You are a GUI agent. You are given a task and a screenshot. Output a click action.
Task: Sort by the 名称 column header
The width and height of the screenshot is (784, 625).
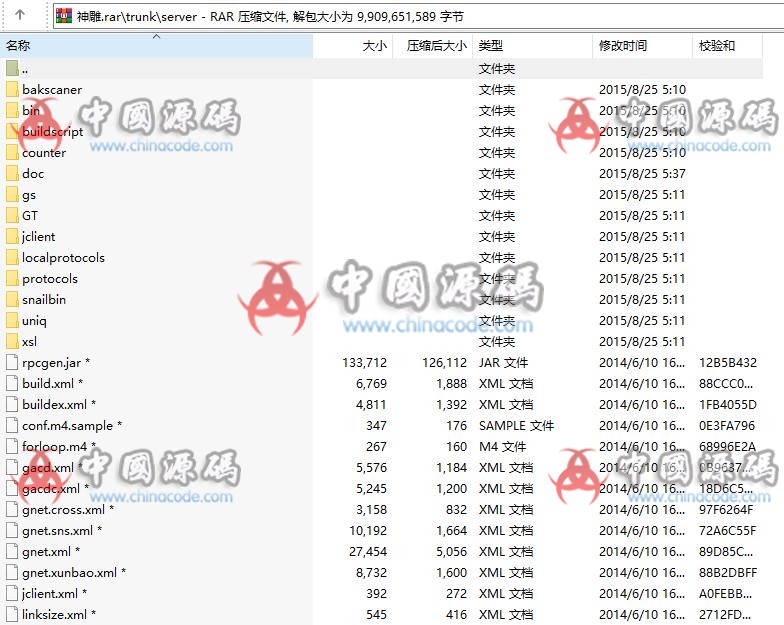pos(156,46)
